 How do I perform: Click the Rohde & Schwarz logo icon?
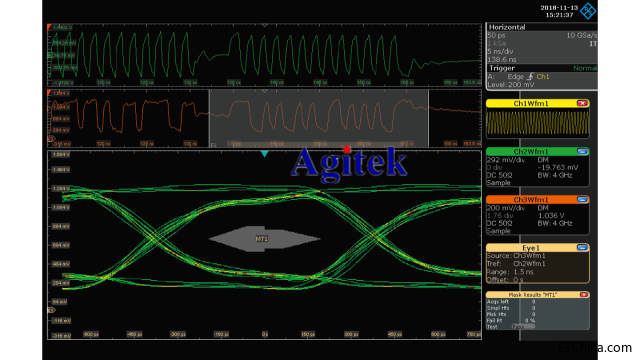click(x=588, y=11)
